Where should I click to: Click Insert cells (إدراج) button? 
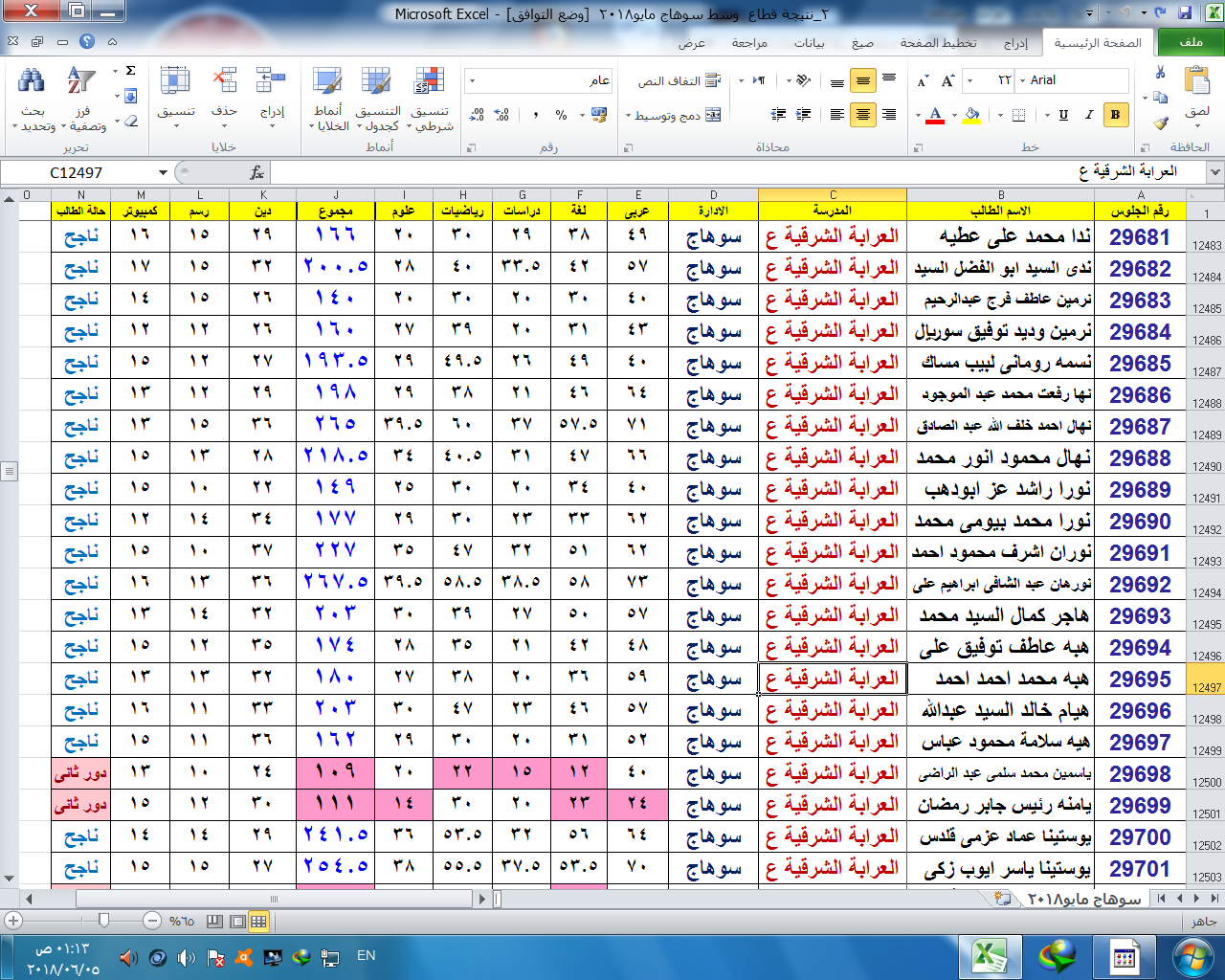click(x=272, y=96)
